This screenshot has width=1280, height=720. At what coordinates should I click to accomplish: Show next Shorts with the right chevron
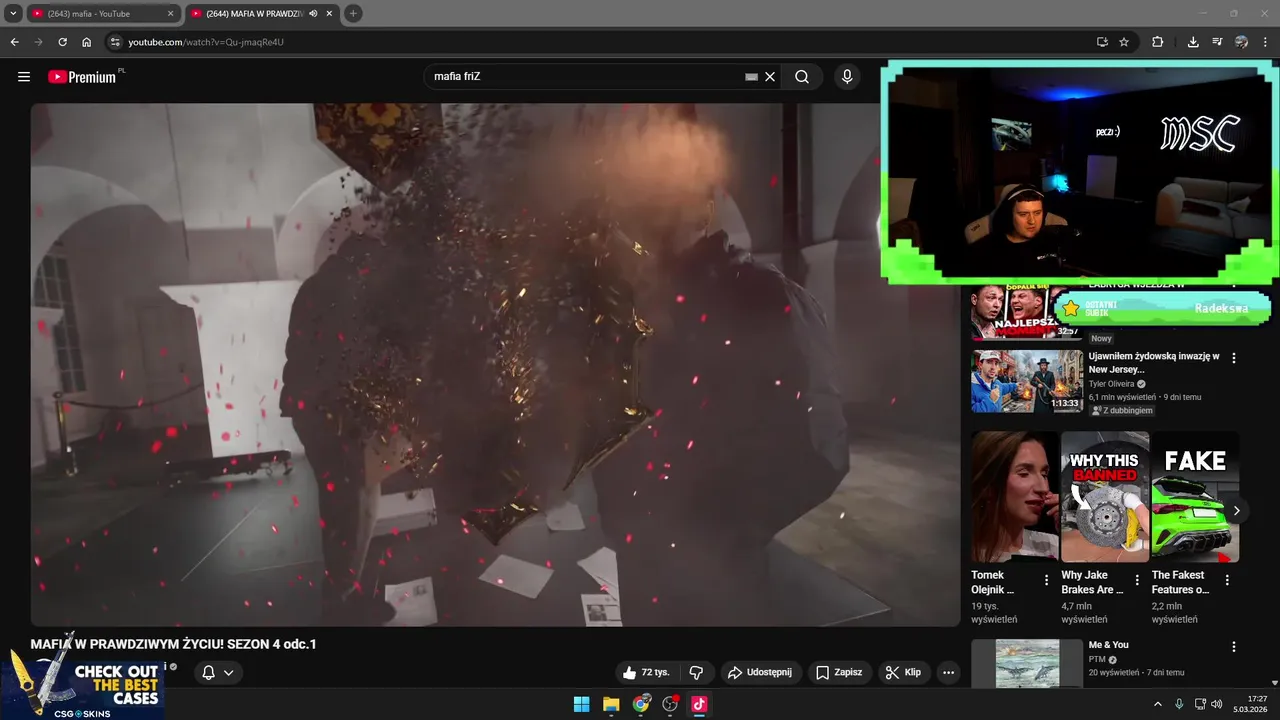[1236, 510]
